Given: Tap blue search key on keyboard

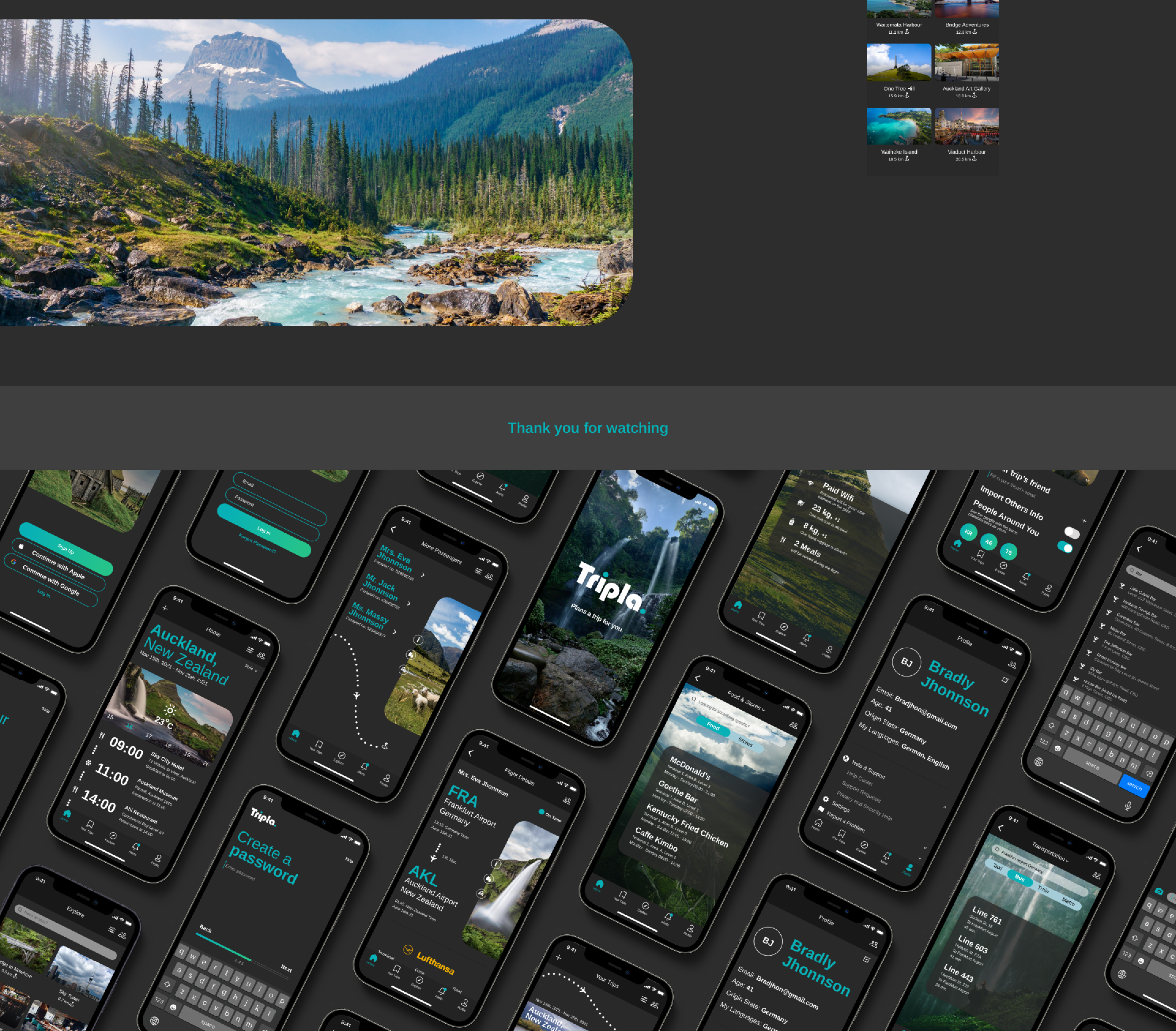Looking at the screenshot, I should pyautogui.click(x=1134, y=785).
